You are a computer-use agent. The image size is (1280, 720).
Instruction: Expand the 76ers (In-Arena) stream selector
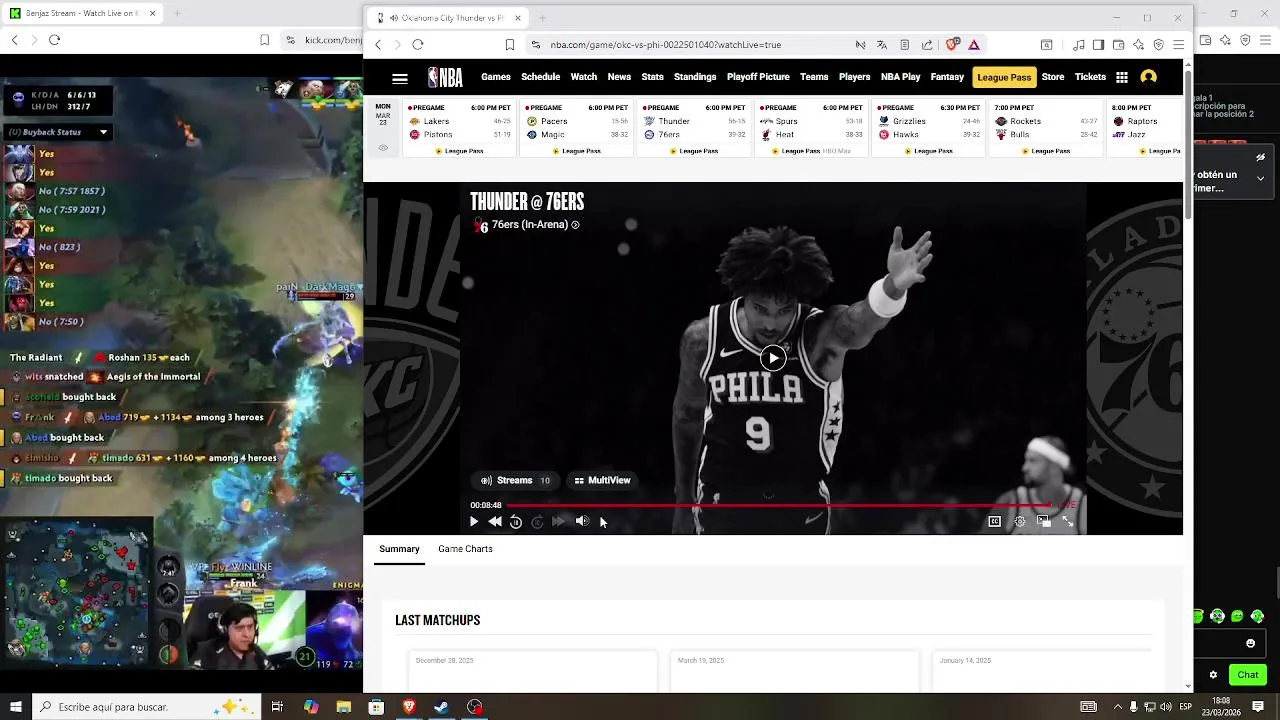pyautogui.click(x=528, y=225)
